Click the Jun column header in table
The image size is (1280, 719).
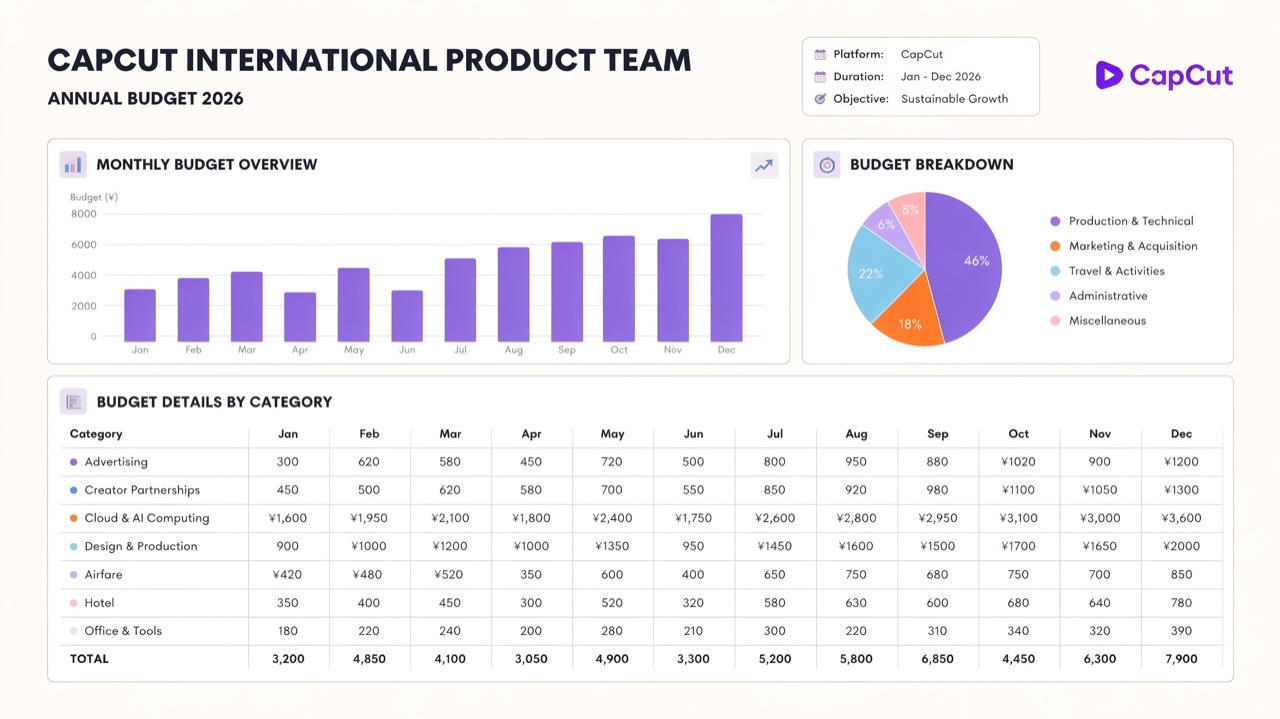pyautogui.click(x=693, y=434)
